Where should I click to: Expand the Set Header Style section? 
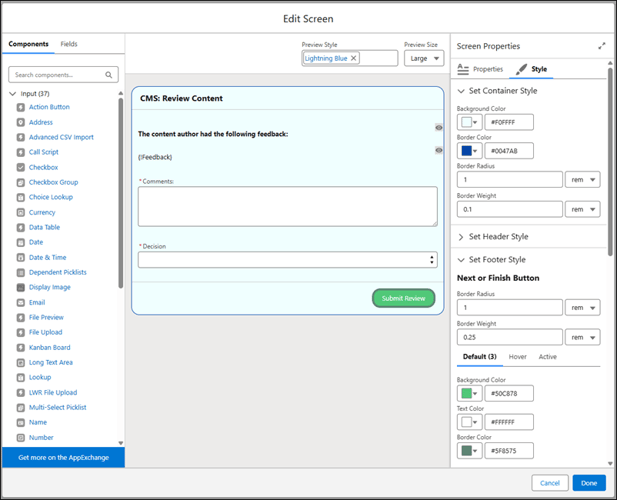coord(461,237)
